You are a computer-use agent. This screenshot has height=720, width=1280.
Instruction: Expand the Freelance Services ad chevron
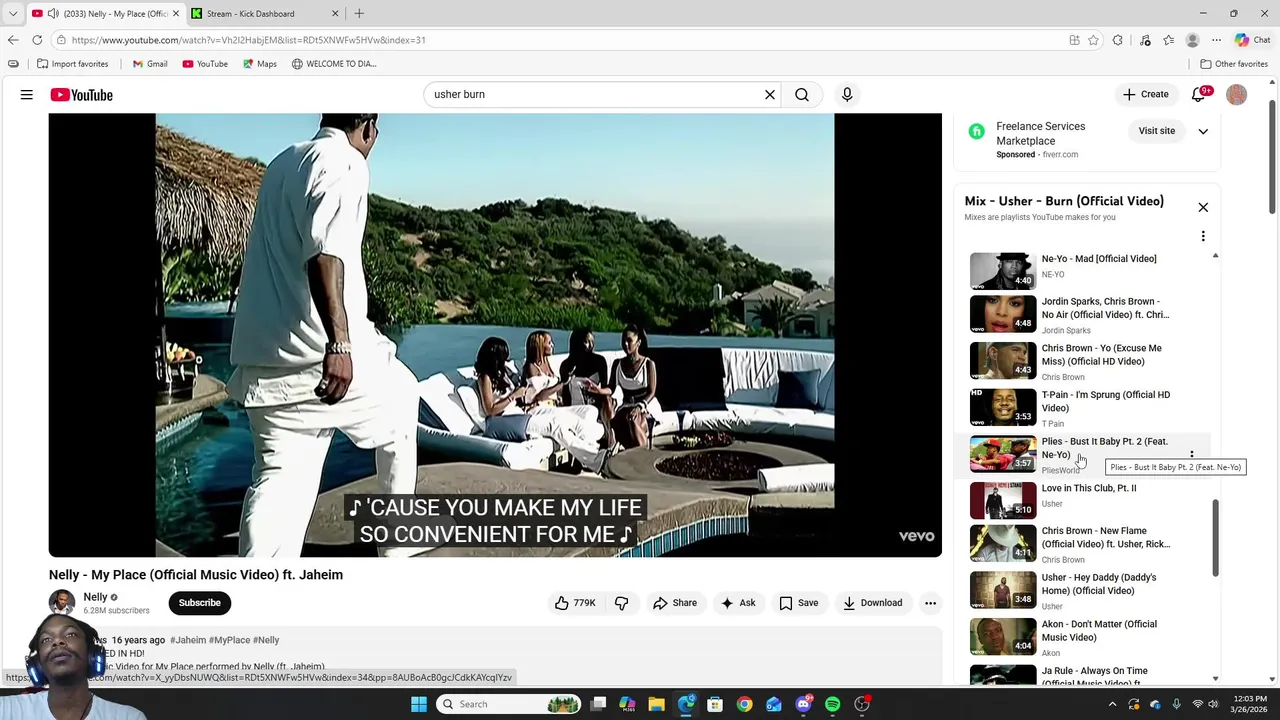pyautogui.click(x=1203, y=131)
